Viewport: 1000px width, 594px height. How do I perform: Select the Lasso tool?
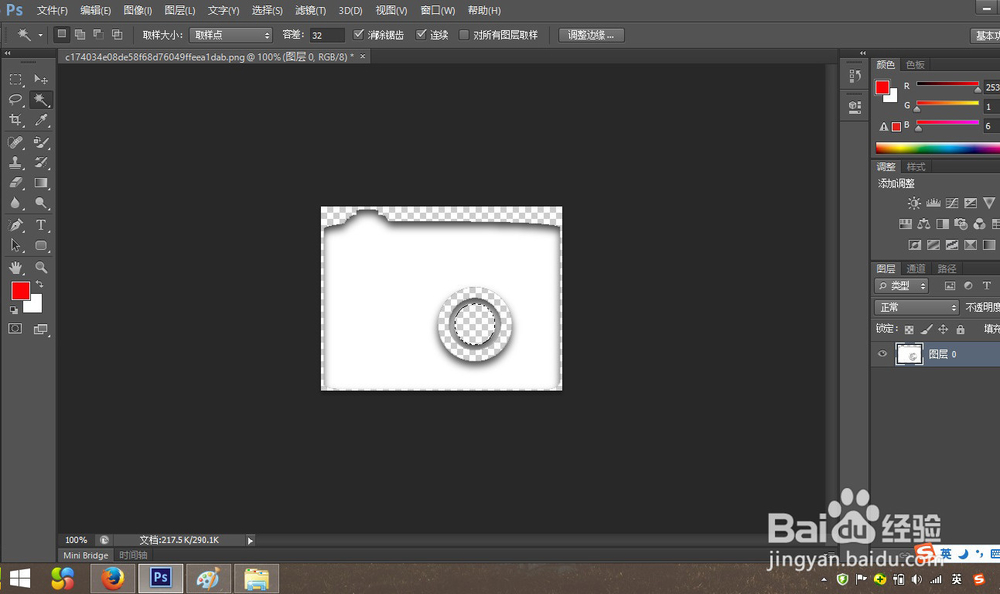click(16, 100)
